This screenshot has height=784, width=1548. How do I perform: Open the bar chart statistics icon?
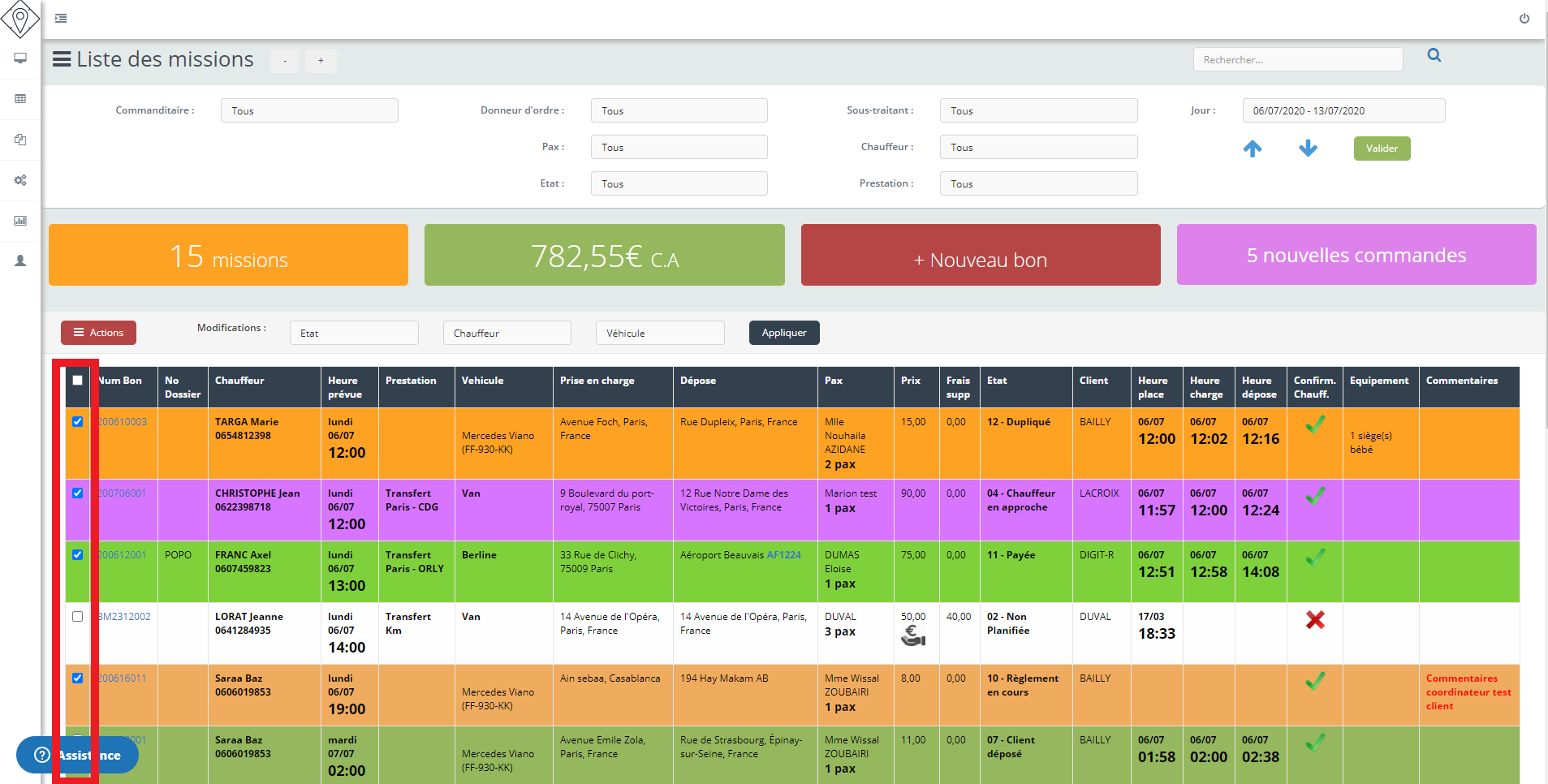(x=20, y=221)
